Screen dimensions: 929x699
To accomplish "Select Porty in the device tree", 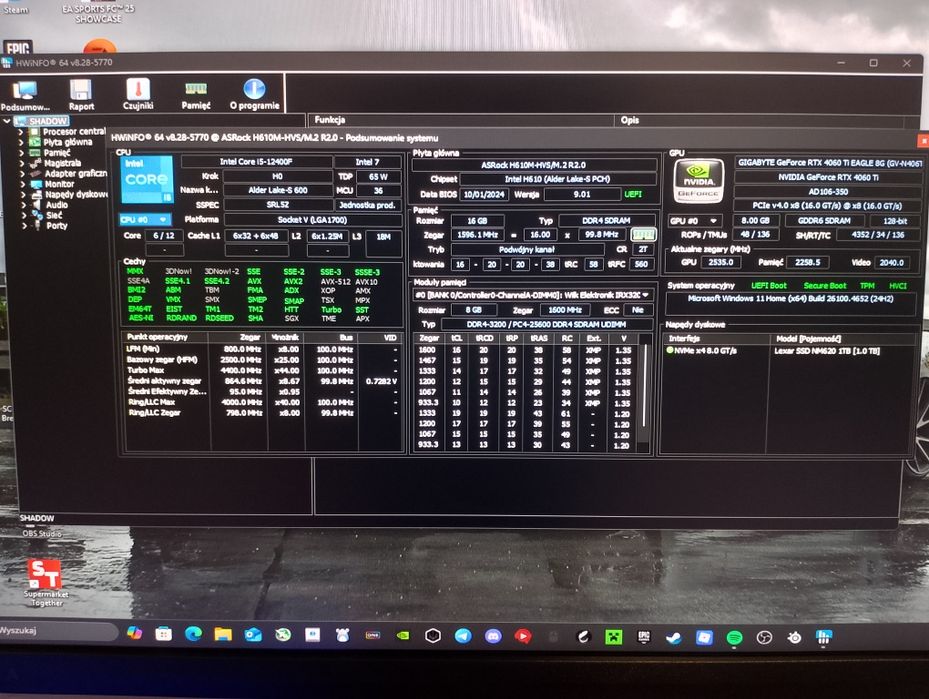I will click(x=57, y=226).
